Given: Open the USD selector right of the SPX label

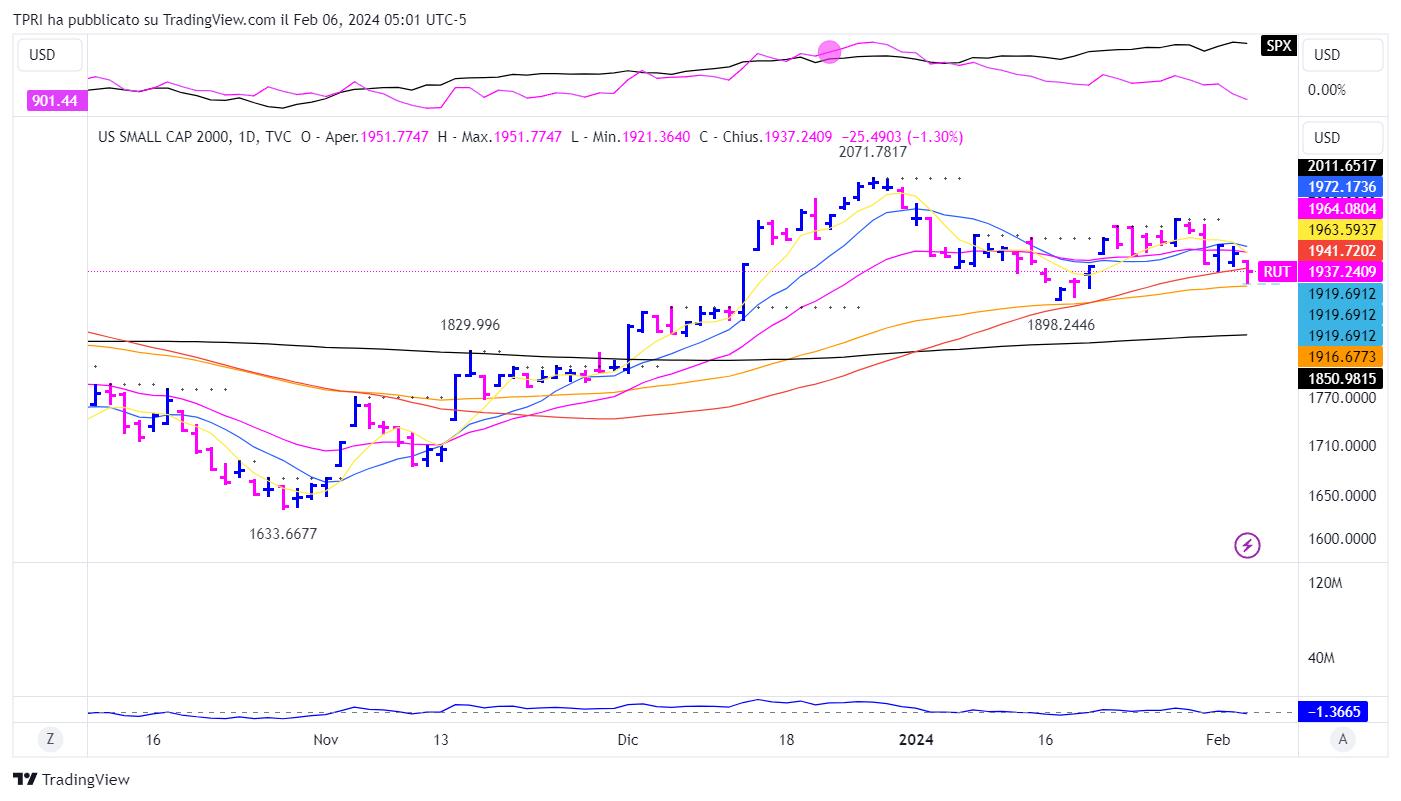Looking at the screenshot, I should [1342, 55].
